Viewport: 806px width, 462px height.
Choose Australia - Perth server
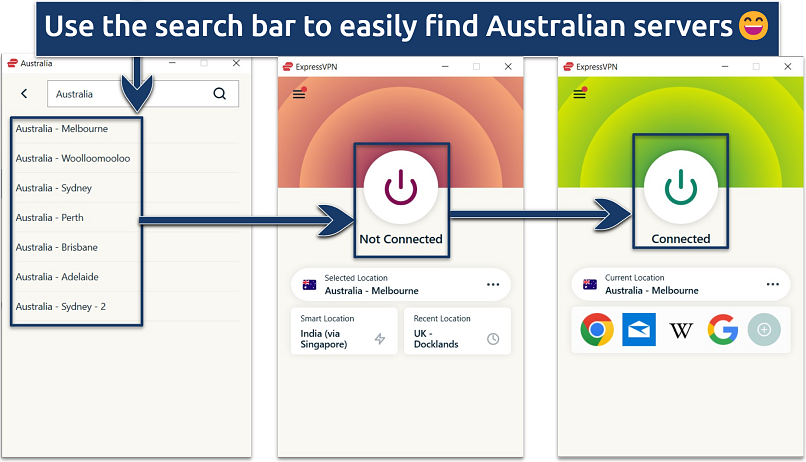(x=49, y=217)
